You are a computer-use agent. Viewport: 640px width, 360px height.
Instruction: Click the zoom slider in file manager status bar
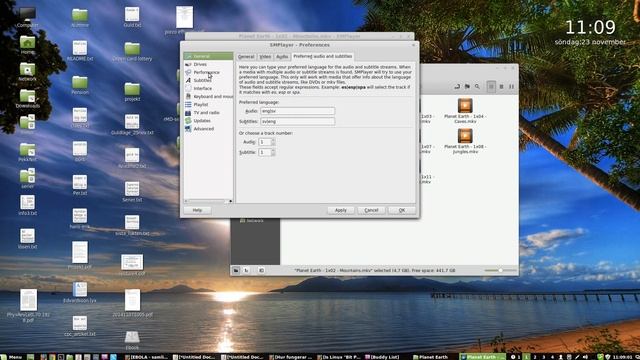[500, 270]
